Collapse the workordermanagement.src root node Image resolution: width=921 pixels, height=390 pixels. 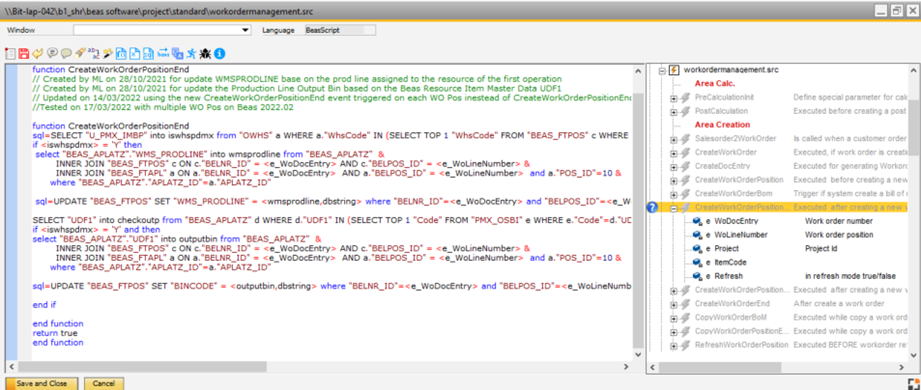coord(663,70)
